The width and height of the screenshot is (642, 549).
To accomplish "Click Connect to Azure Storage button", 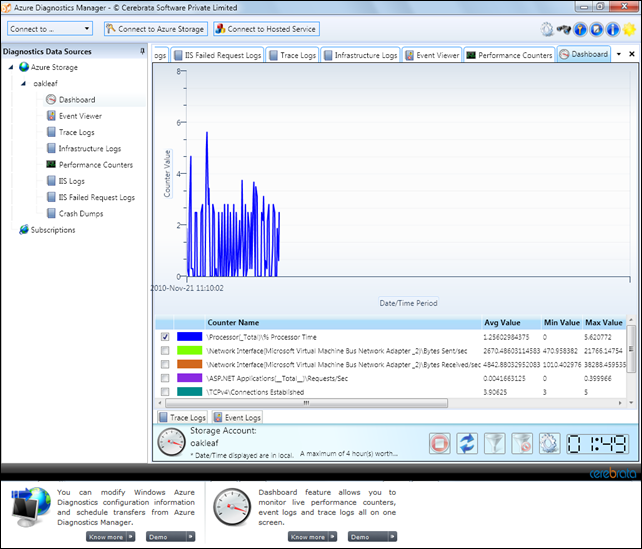I will [x=156, y=29].
